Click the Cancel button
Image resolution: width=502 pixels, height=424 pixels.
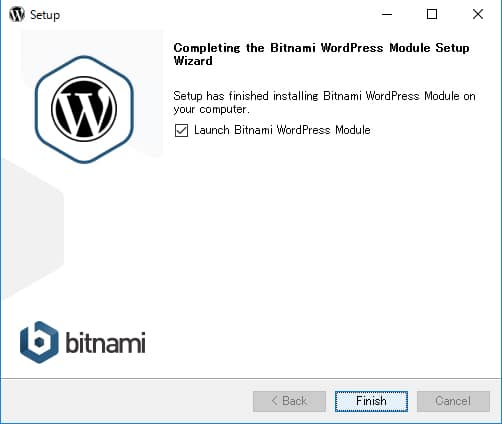[453, 401]
